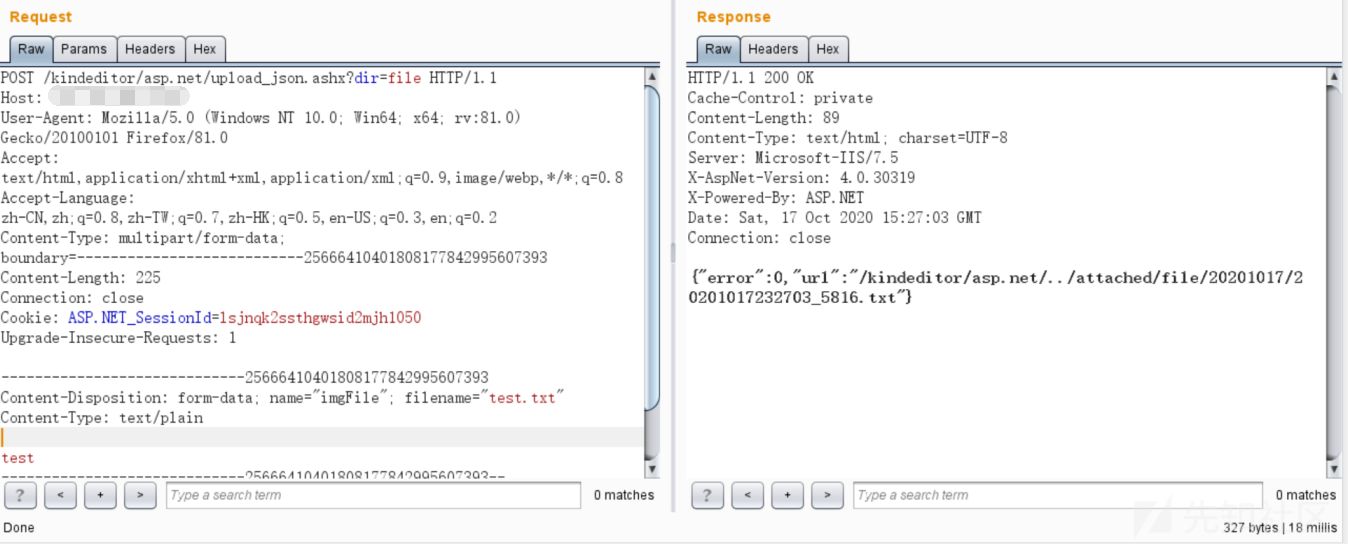
Task: Place cursor on the empty highlighted request line
Action: 320,438
